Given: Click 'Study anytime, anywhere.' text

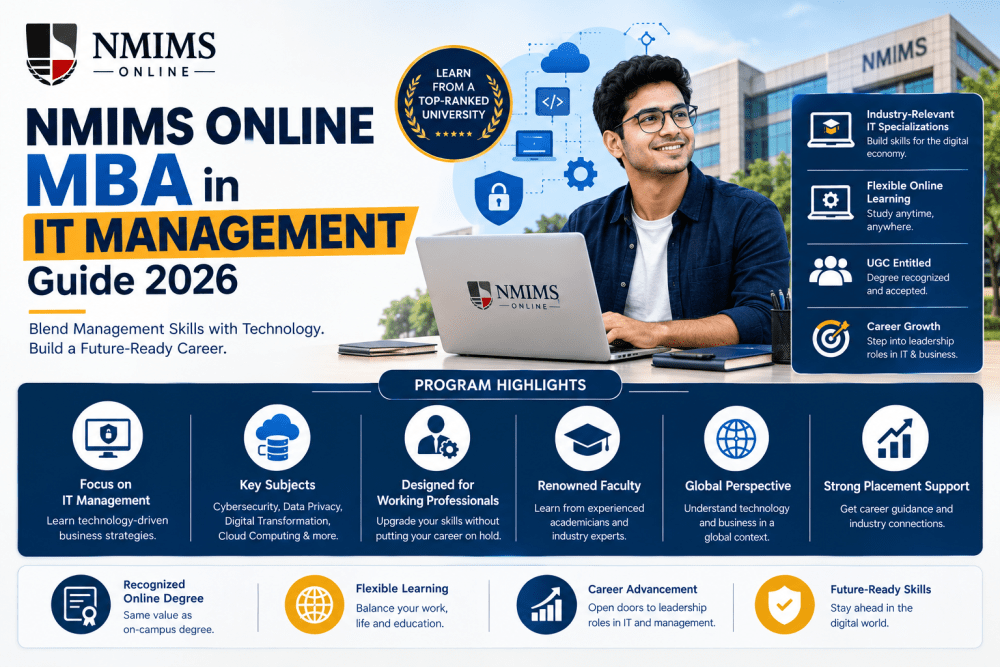Looking at the screenshot, I should pyautogui.click(x=900, y=220).
